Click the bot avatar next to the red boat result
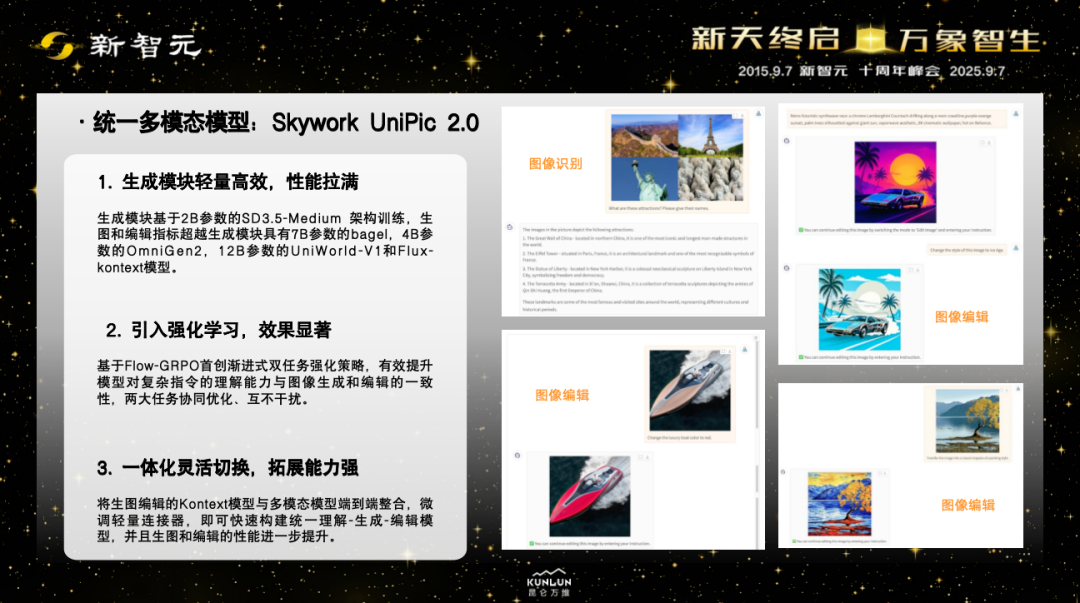This screenshot has width=1080, height=603. [517, 456]
